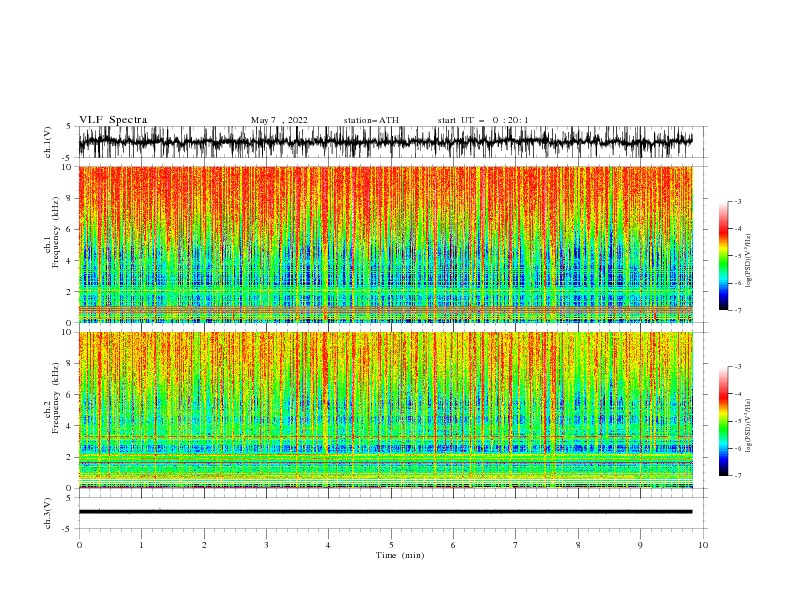This screenshot has height=612, width=792.
Task: Click the ch.1 spectrogram color bar
Action: [x=723, y=256]
